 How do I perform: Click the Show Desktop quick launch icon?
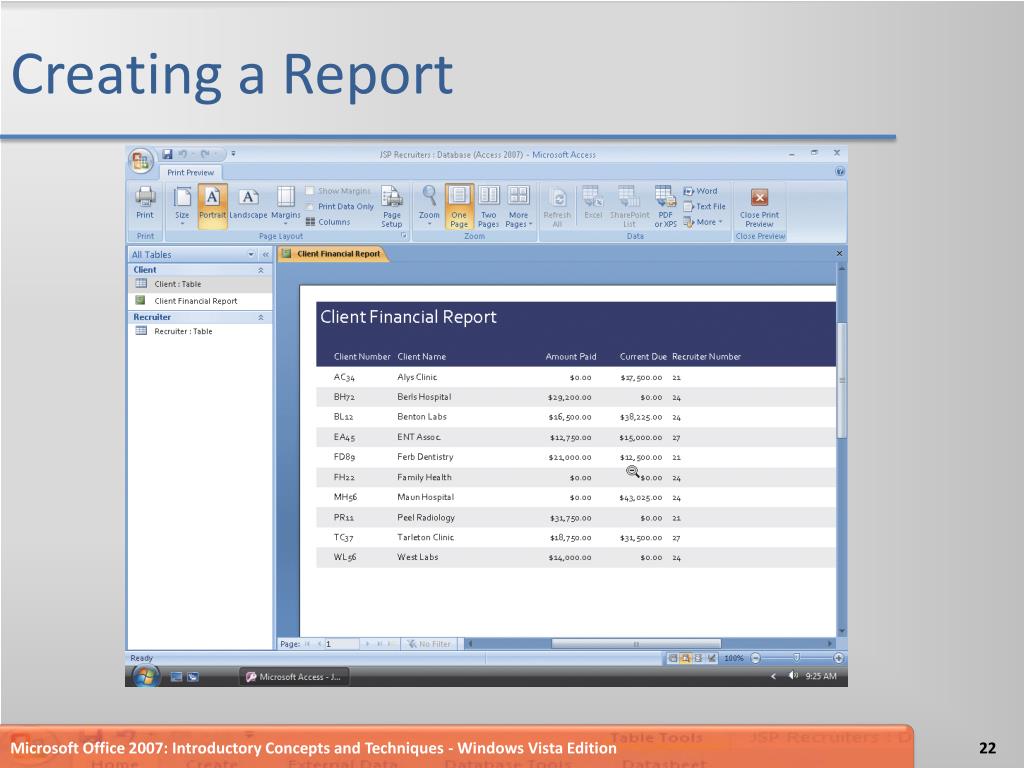coord(176,677)
